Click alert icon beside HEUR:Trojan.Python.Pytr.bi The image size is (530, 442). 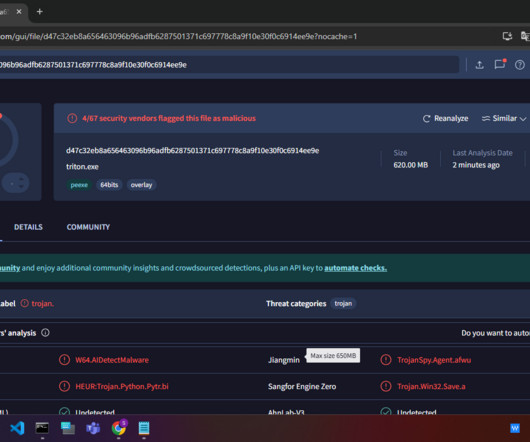(64, 386)
